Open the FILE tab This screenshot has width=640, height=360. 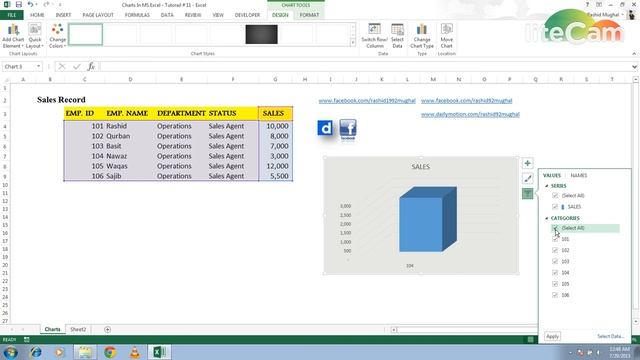point(12,15)
